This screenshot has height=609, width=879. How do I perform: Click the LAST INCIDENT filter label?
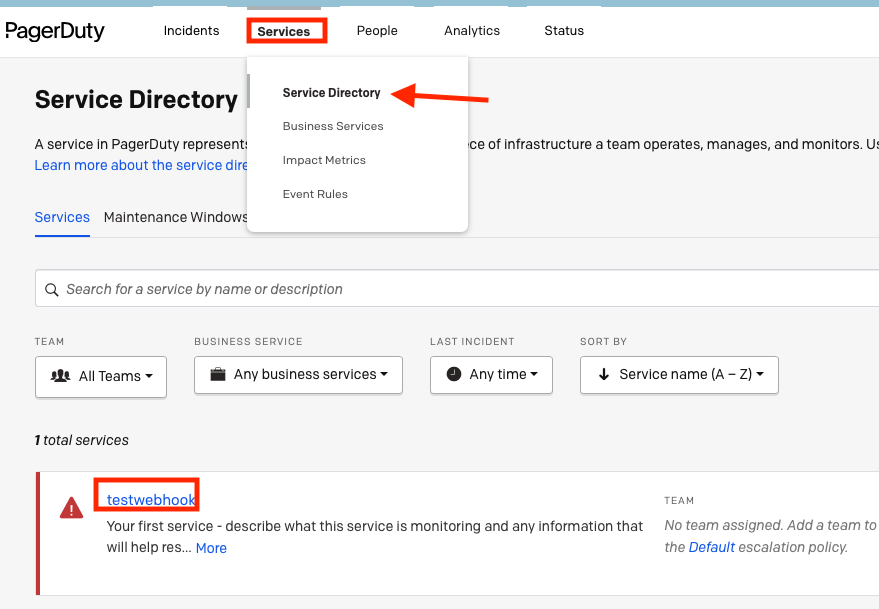472,342
